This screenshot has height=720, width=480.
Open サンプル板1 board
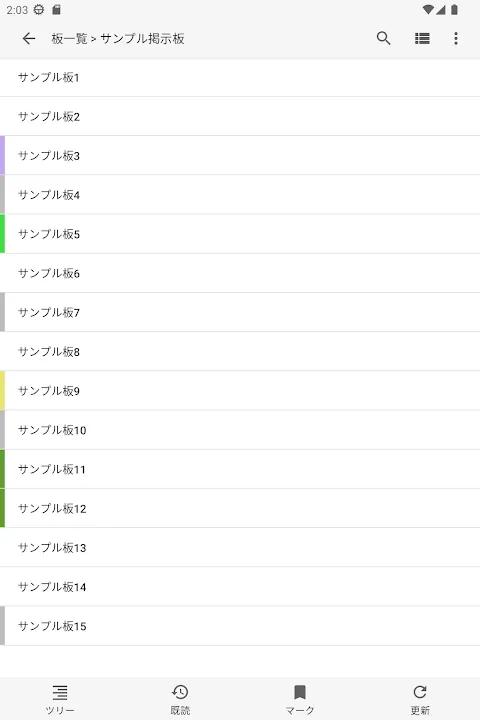[240, 78]
